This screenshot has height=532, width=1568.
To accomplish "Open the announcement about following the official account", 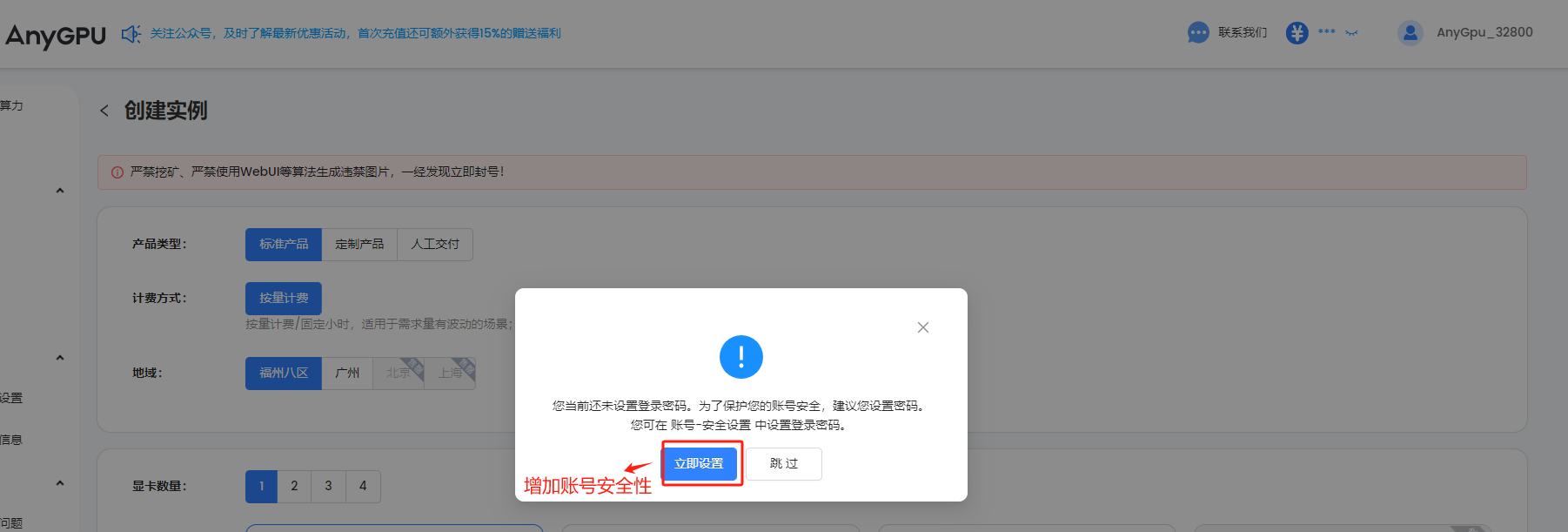I will [x=355, y=33].
